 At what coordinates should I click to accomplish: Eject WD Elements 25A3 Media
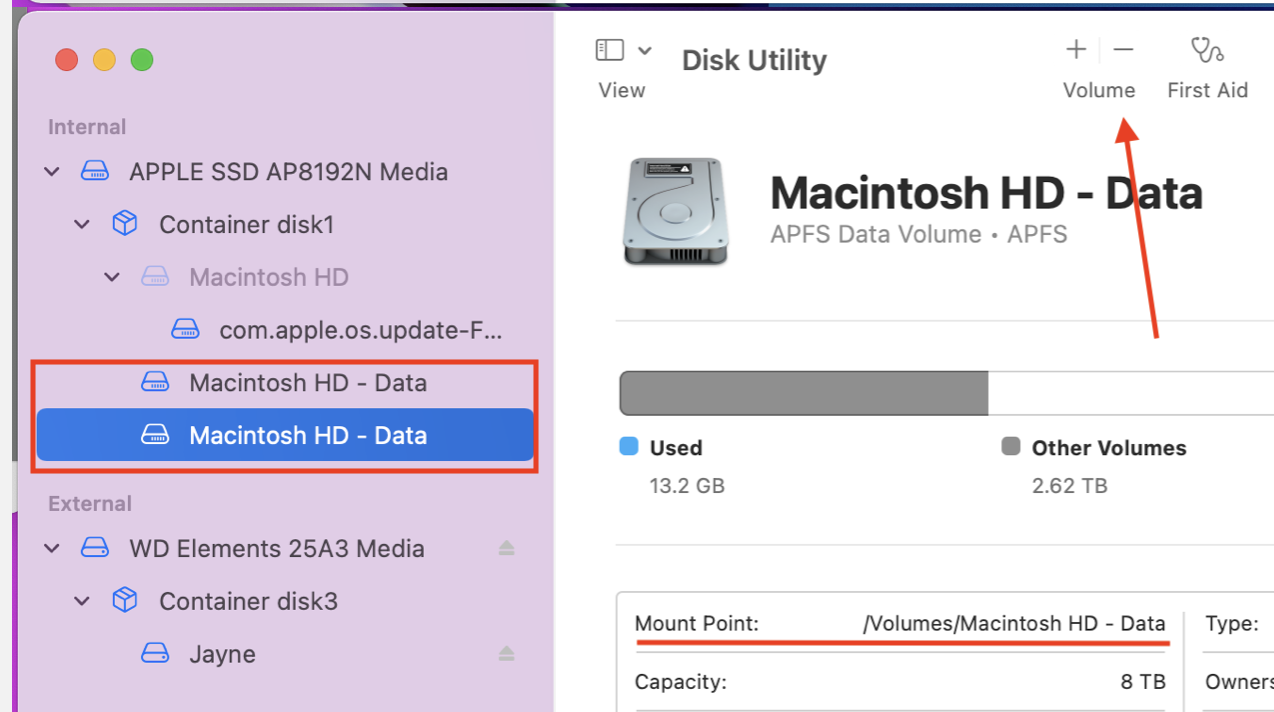tap(506, 548)
